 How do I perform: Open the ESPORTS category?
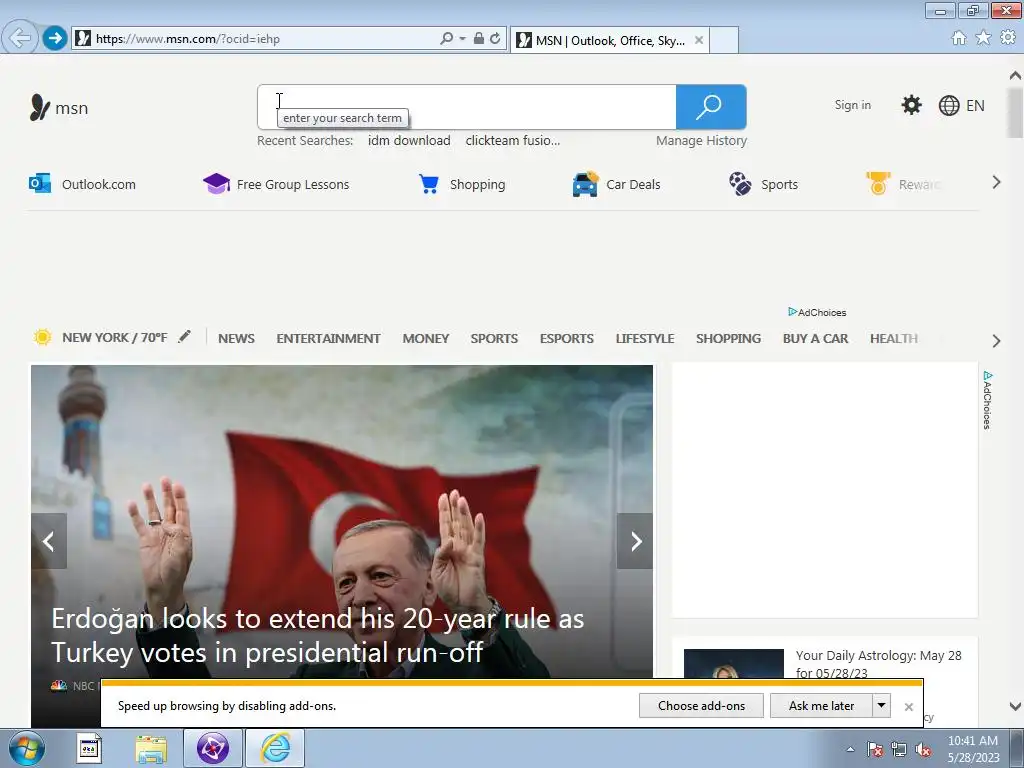tap(566, 338)
